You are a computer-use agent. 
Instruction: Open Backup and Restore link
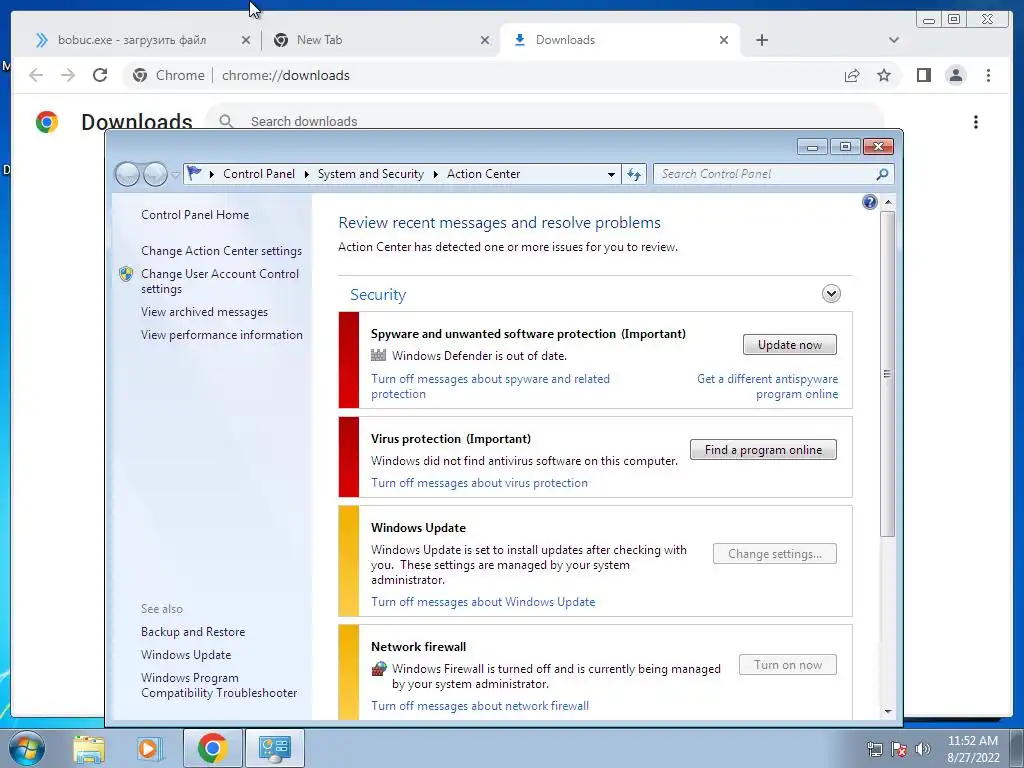193,632
